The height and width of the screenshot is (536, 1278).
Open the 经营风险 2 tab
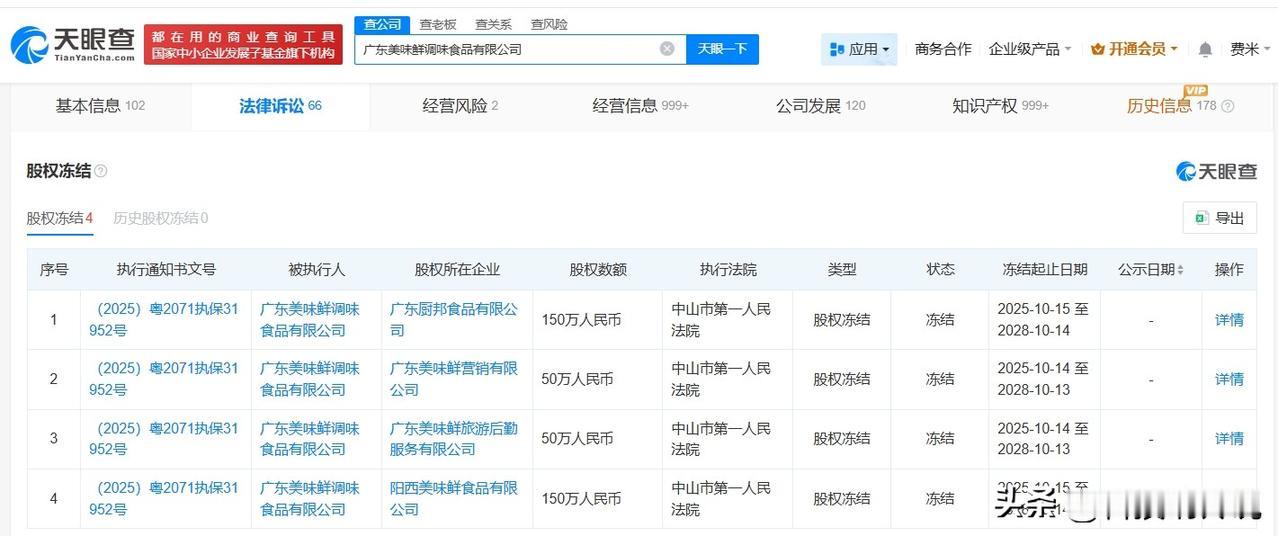[x=460, y=105]
